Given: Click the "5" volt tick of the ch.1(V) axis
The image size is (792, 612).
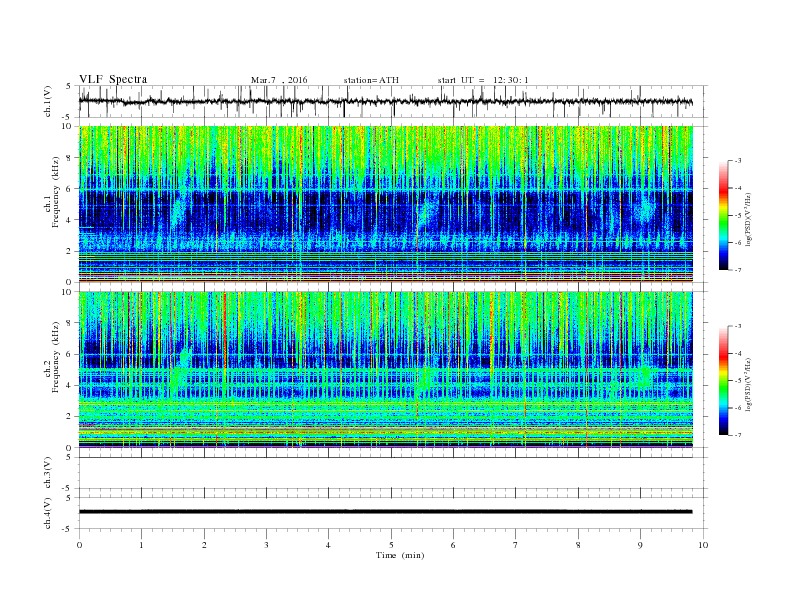Looking at the screenshot, I should tap(69, 86).
